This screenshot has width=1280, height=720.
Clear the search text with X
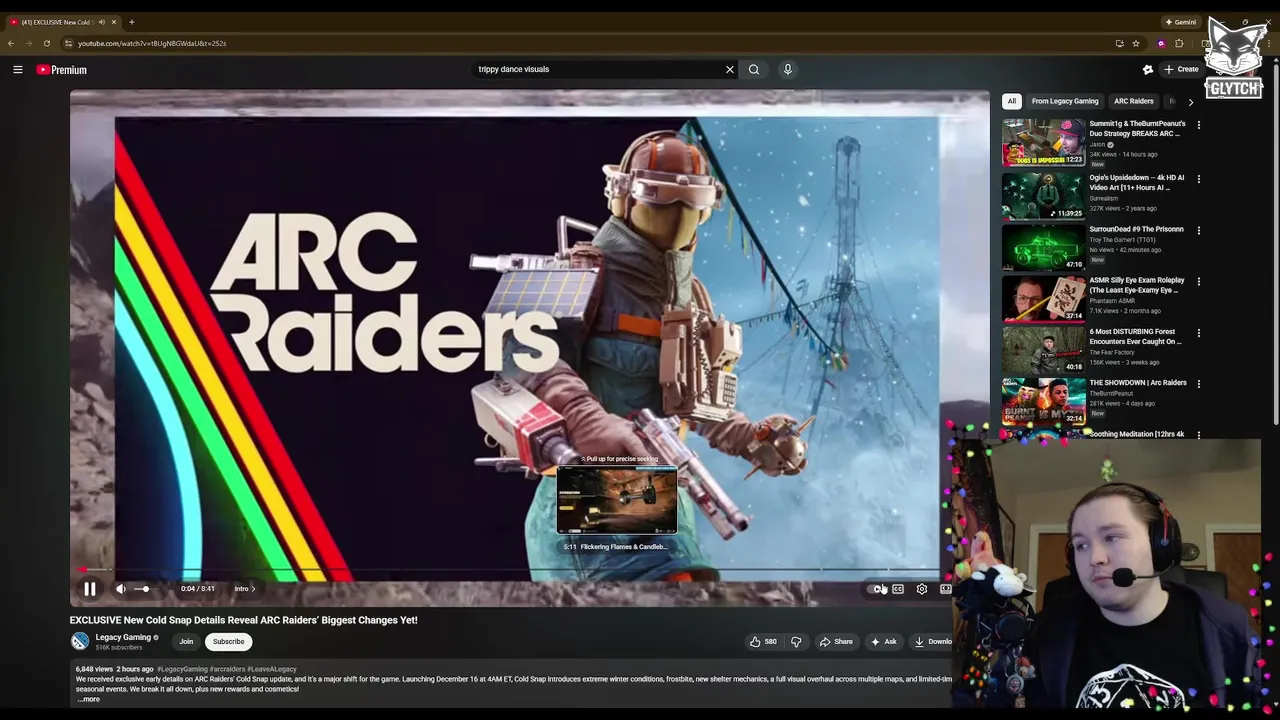[730, 69]
